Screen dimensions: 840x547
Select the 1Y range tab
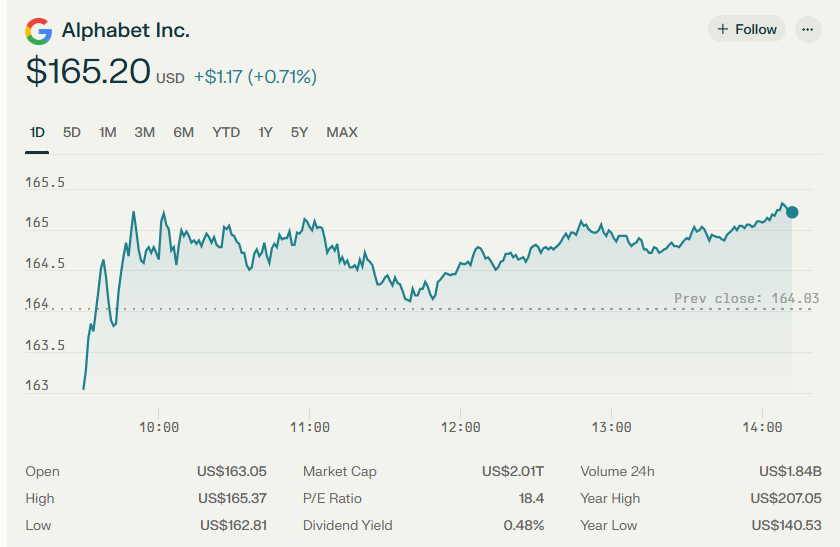(x=265, y=132)
